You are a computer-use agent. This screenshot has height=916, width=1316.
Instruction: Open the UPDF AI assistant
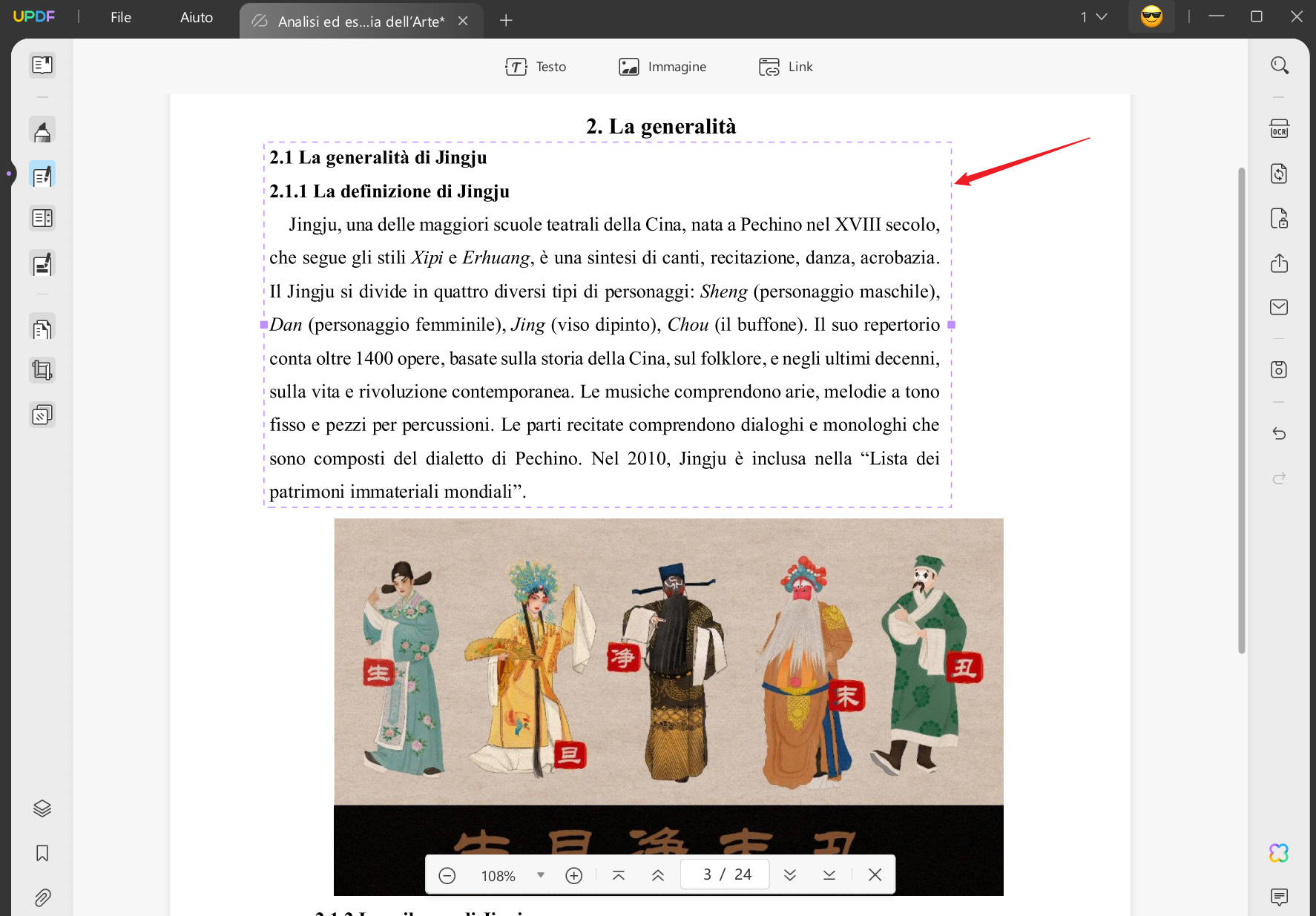pos(1279,853)
